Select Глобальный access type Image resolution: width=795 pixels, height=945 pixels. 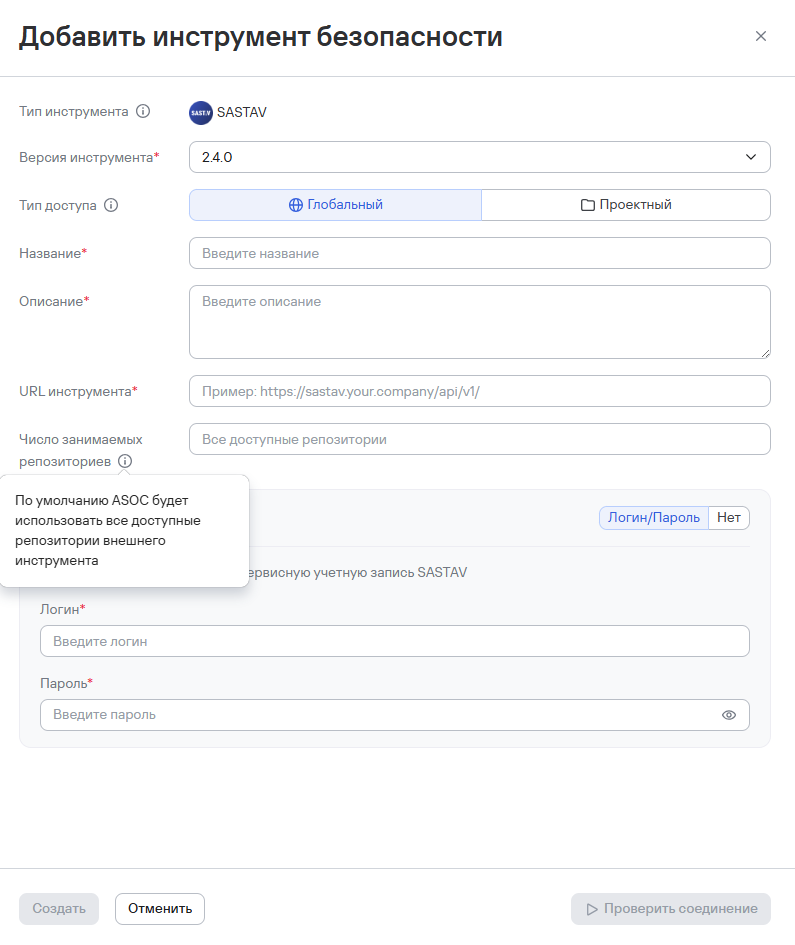point(335,205)
